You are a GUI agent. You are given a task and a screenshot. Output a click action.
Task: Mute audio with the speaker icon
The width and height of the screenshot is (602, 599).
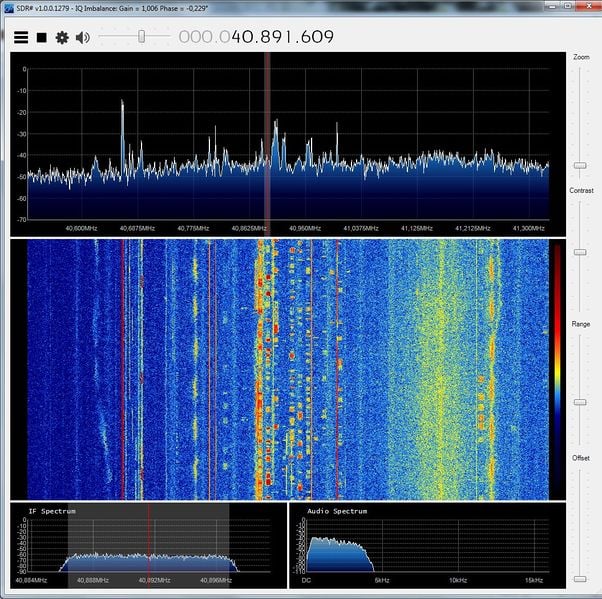tap(83, 38)
